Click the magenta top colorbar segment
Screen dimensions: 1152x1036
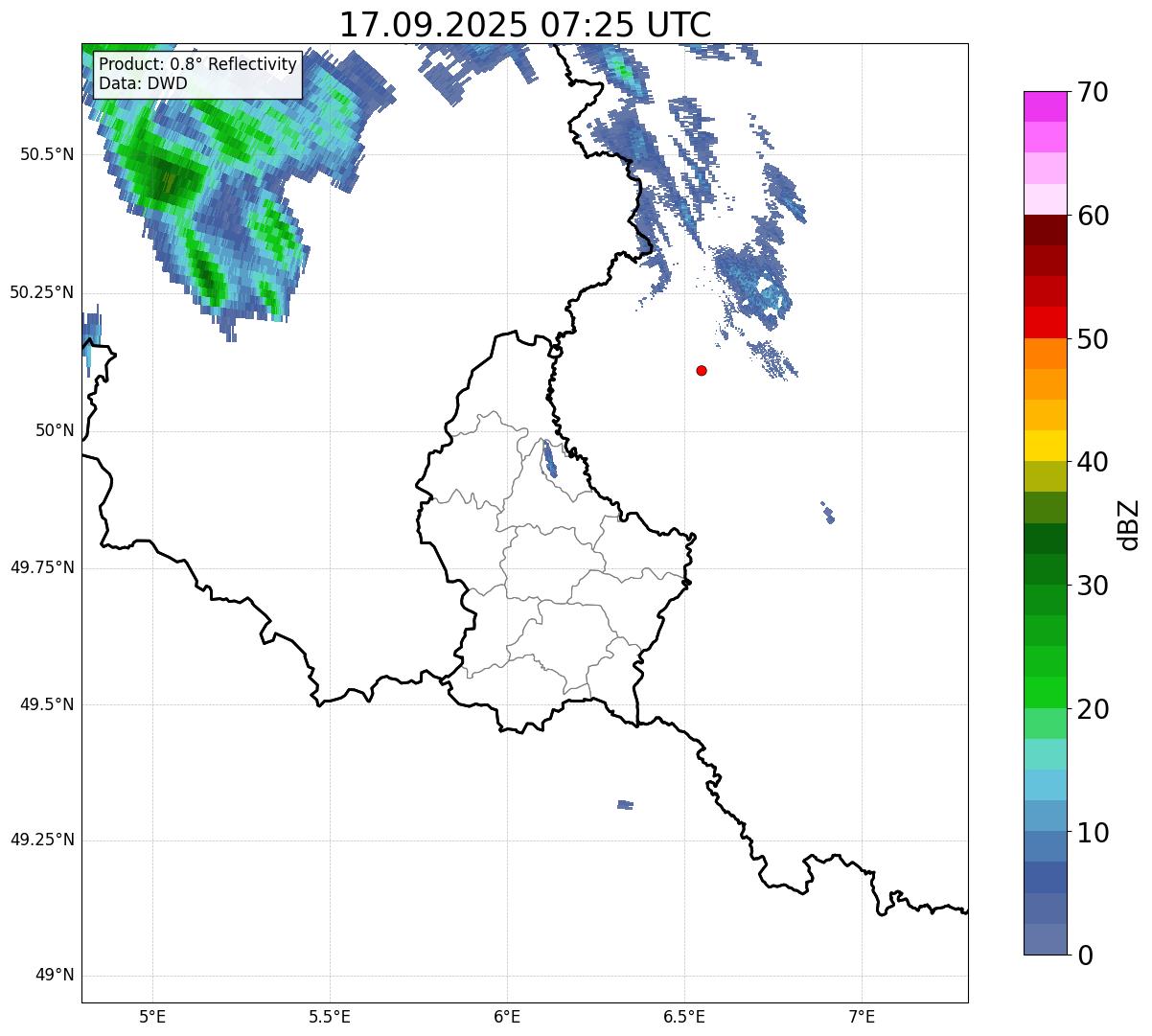click(1045, 106)
